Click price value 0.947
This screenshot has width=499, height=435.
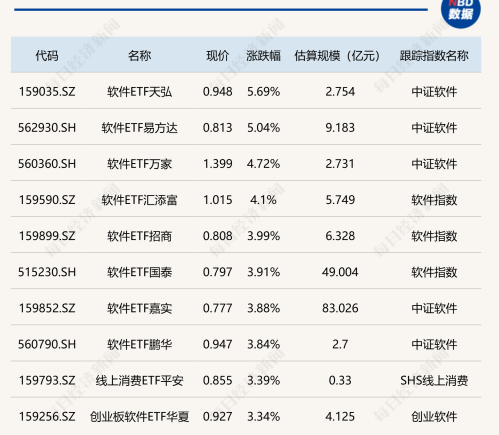pyautogui.click(x=217, y=344)
